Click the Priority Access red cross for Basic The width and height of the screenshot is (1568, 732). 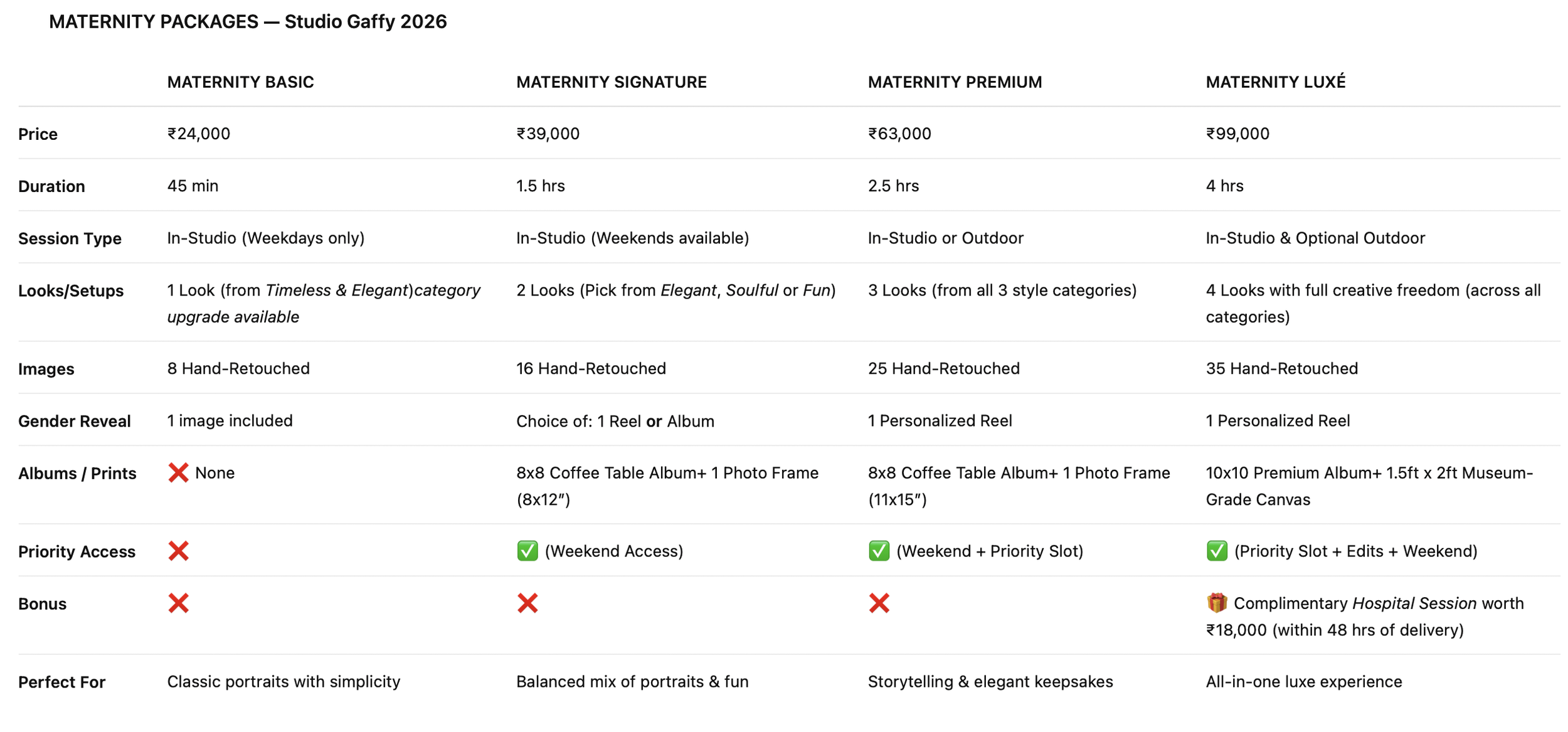[178, 551]
